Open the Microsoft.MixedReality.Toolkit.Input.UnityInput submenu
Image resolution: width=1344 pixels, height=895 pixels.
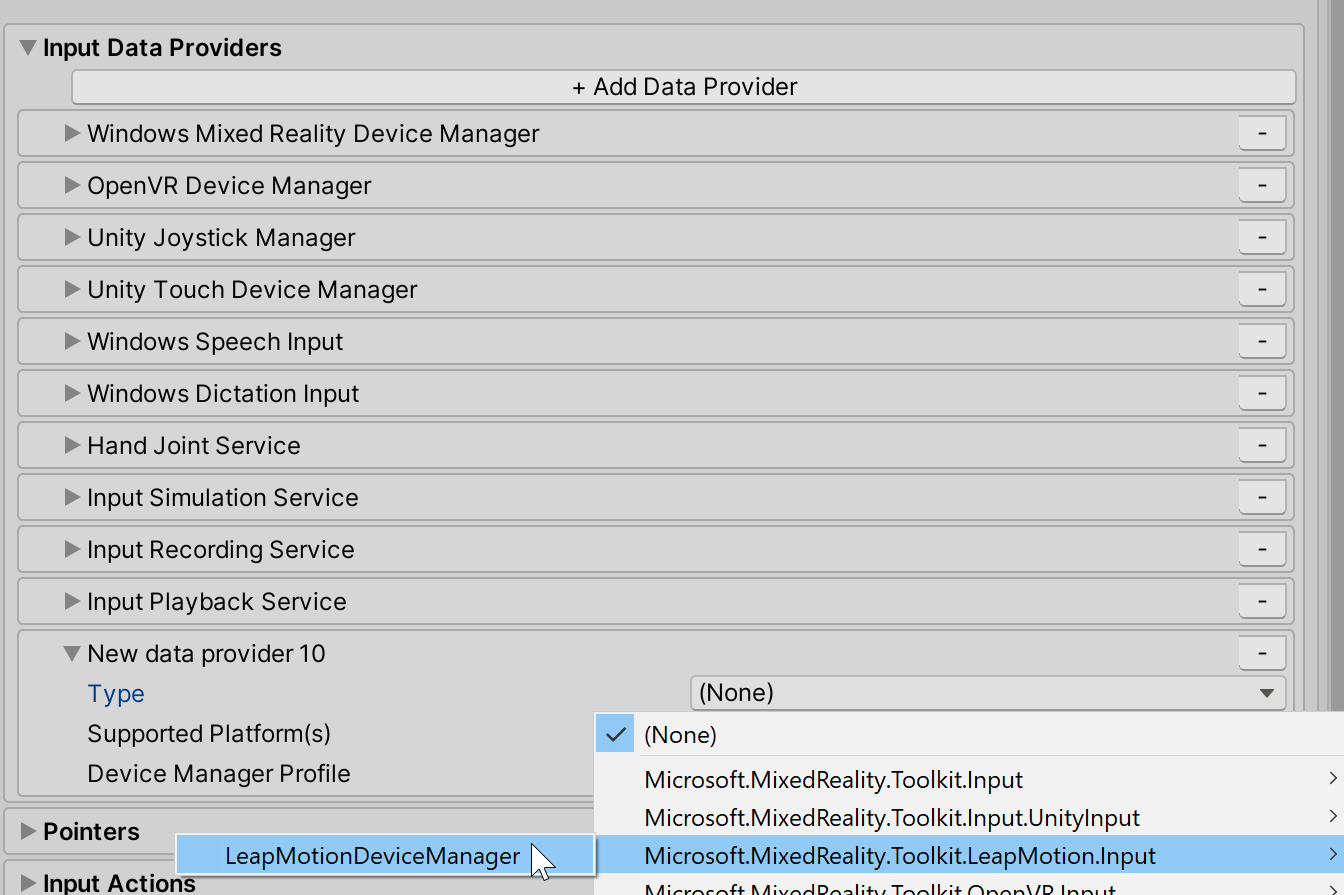(893, 817)
